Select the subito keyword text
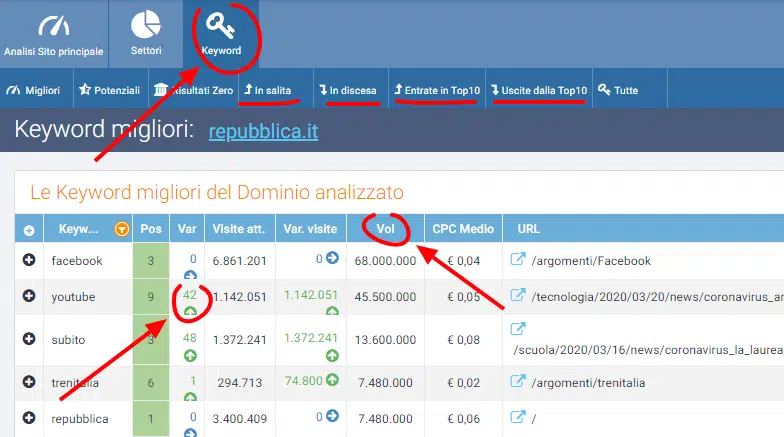 click(x=68, y=340)
